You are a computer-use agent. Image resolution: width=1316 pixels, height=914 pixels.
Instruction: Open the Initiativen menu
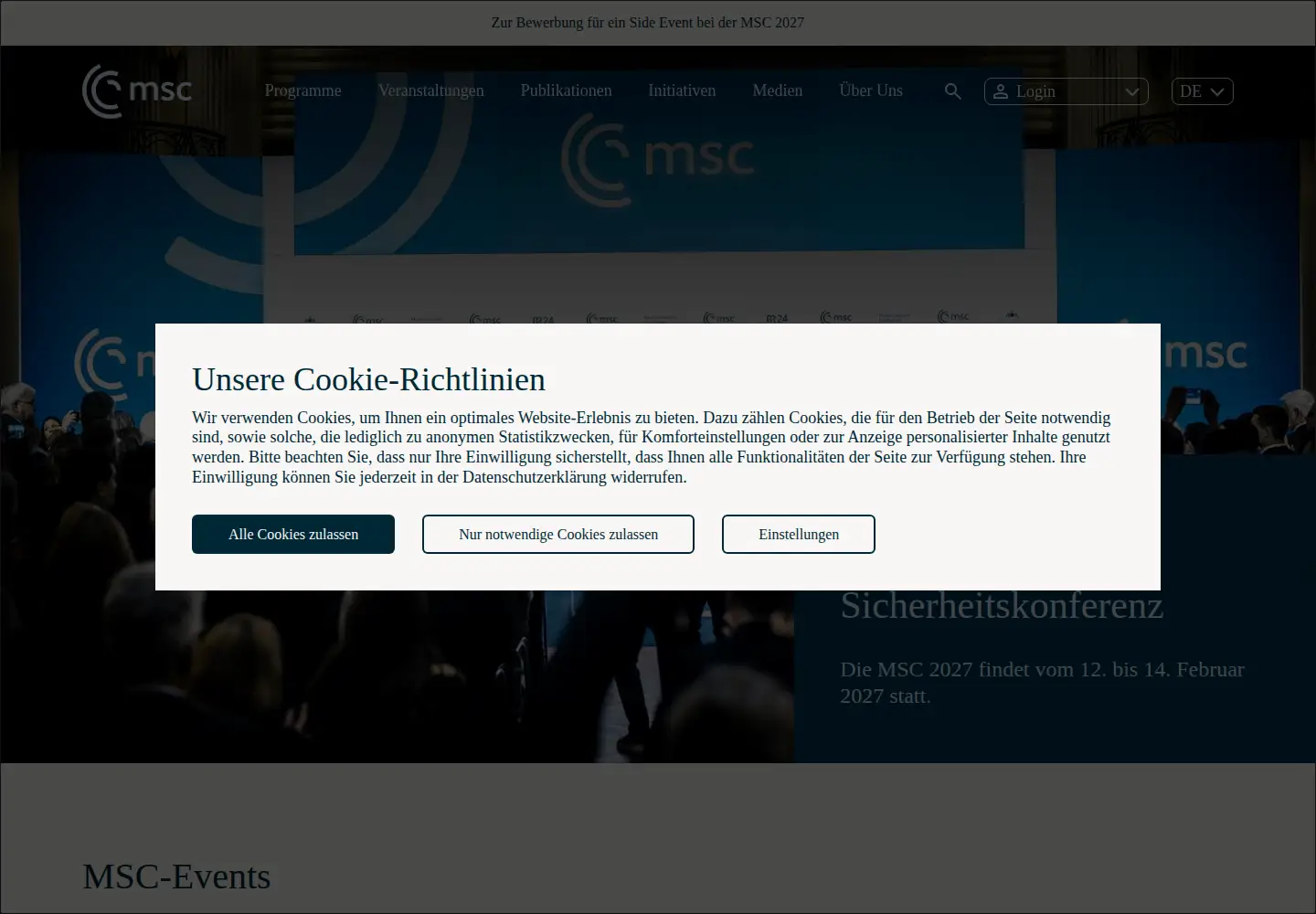tap(682, 90)
